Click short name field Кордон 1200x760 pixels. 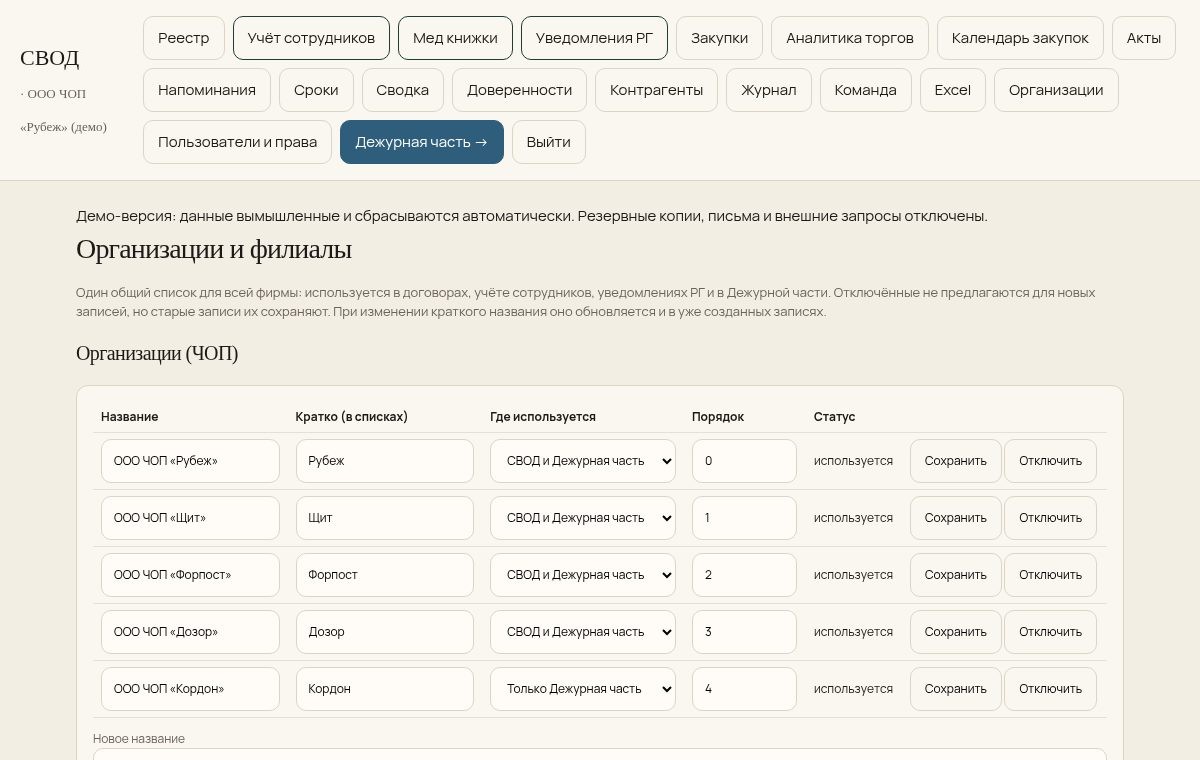point(385,689)
